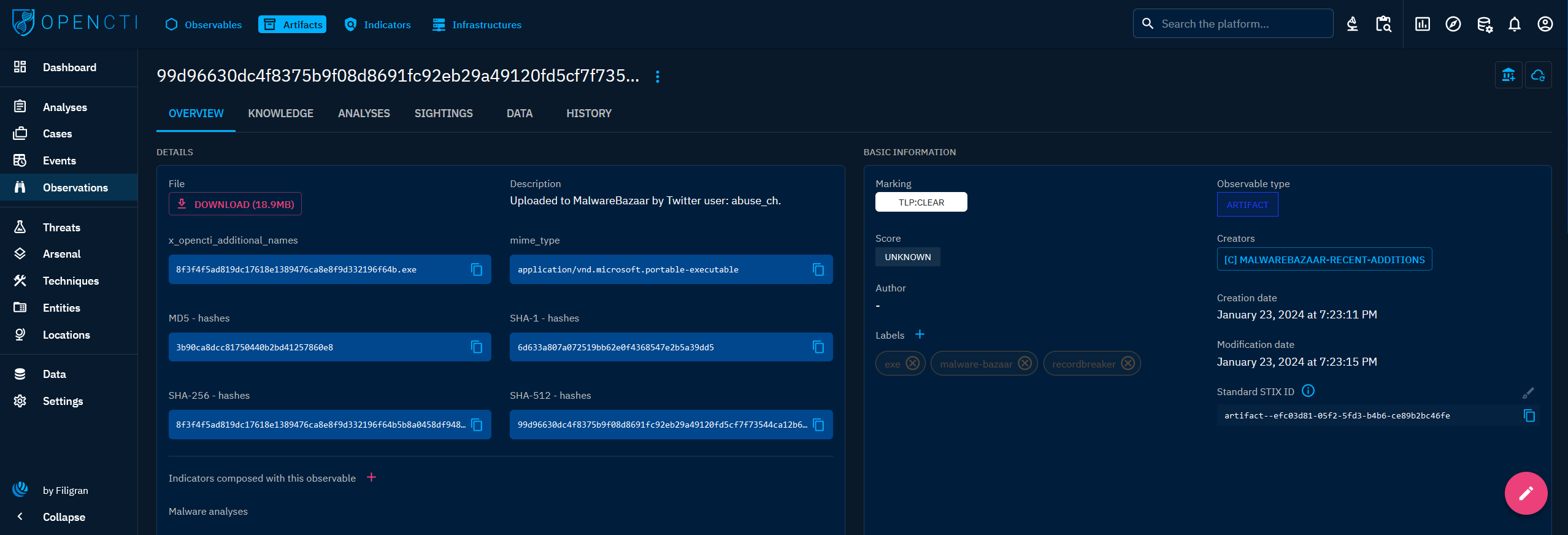Viewport: 1568px width, 535px height.
Task: Open the user profile icon
Action: (1545, 24)
